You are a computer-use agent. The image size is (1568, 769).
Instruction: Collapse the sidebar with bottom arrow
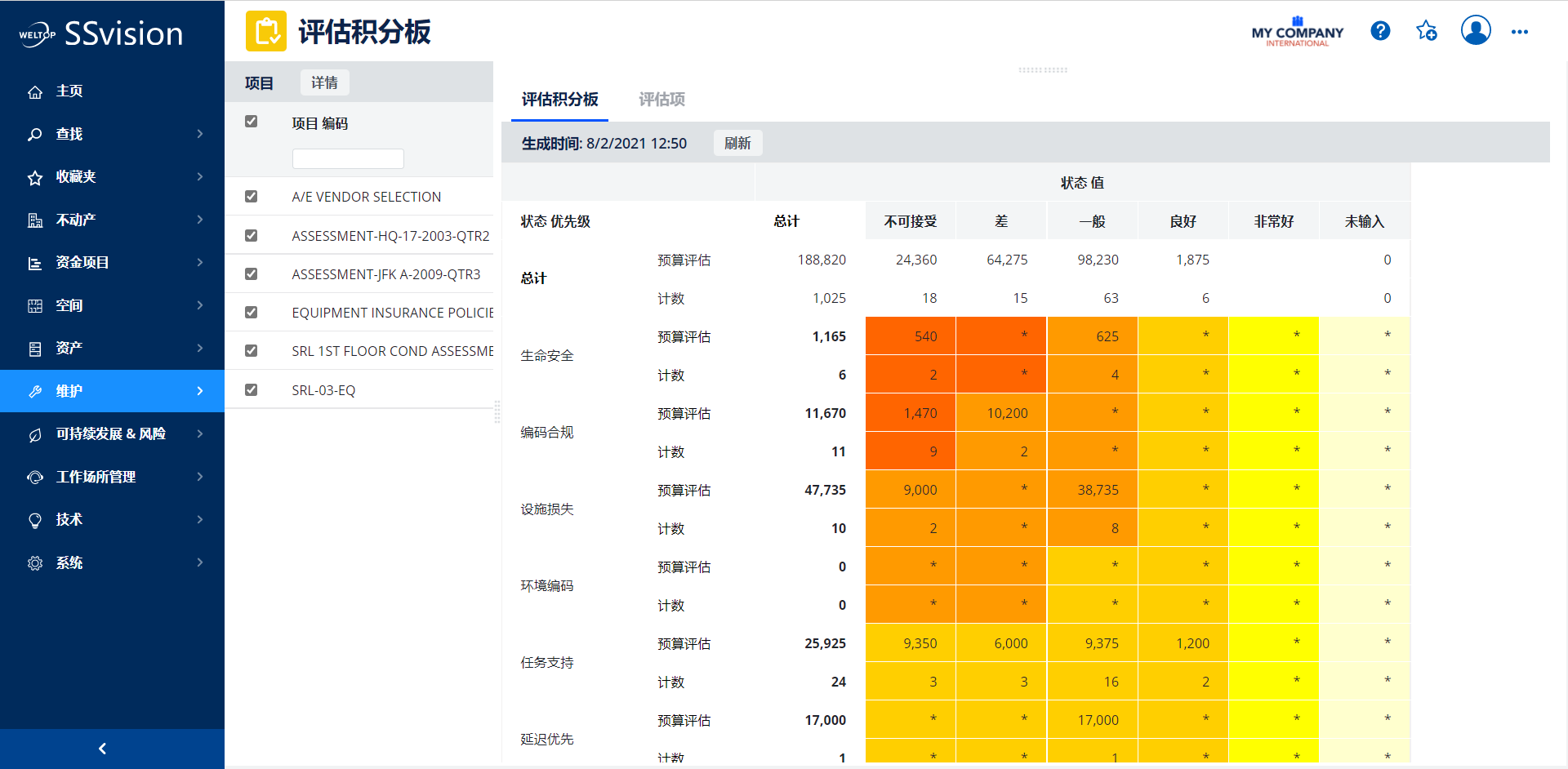point(102,749)
